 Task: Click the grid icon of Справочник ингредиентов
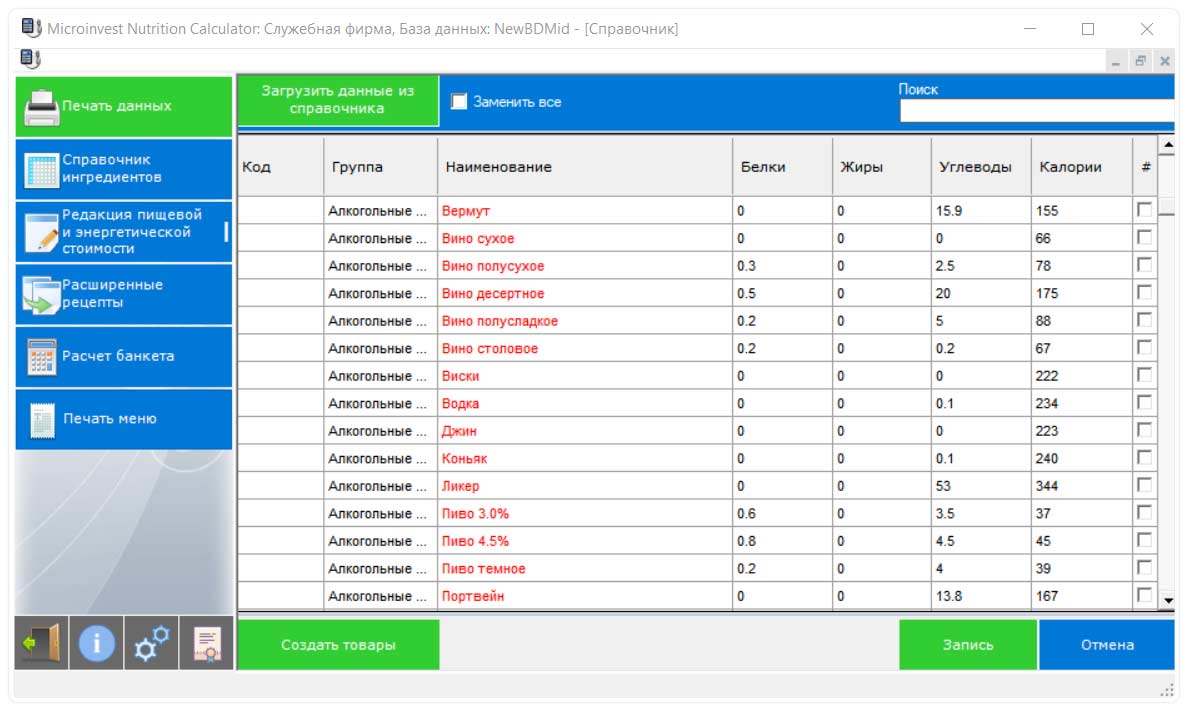coord(42,170)
